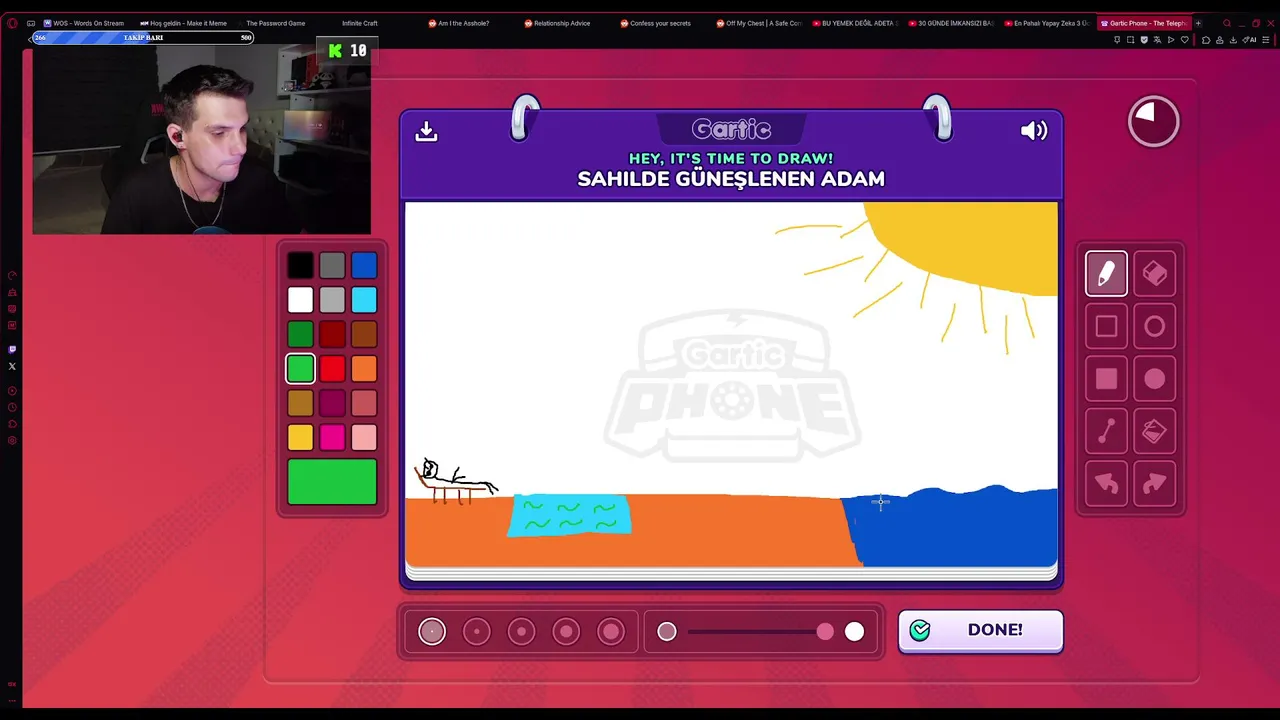1280x720 pixels.
Task: Open the history clock icon in sidebar
Action: [12, 407]
